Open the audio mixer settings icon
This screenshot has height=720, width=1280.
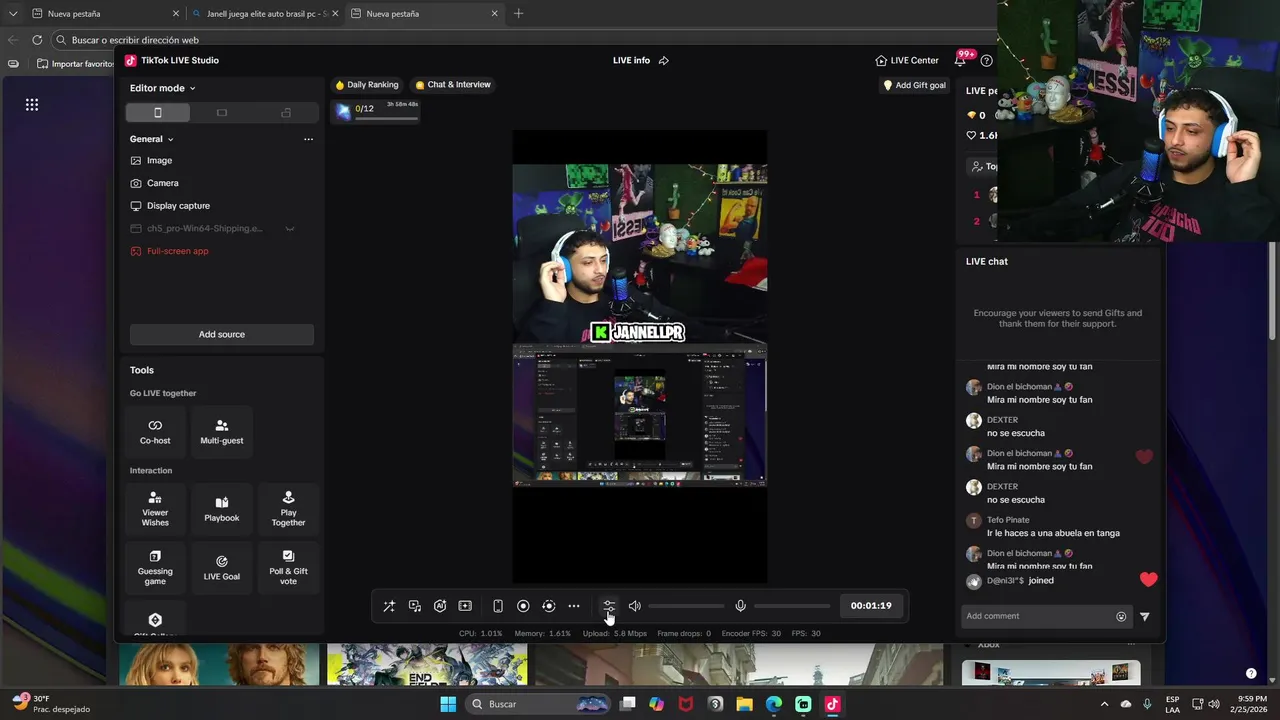(x=609, y=606)
